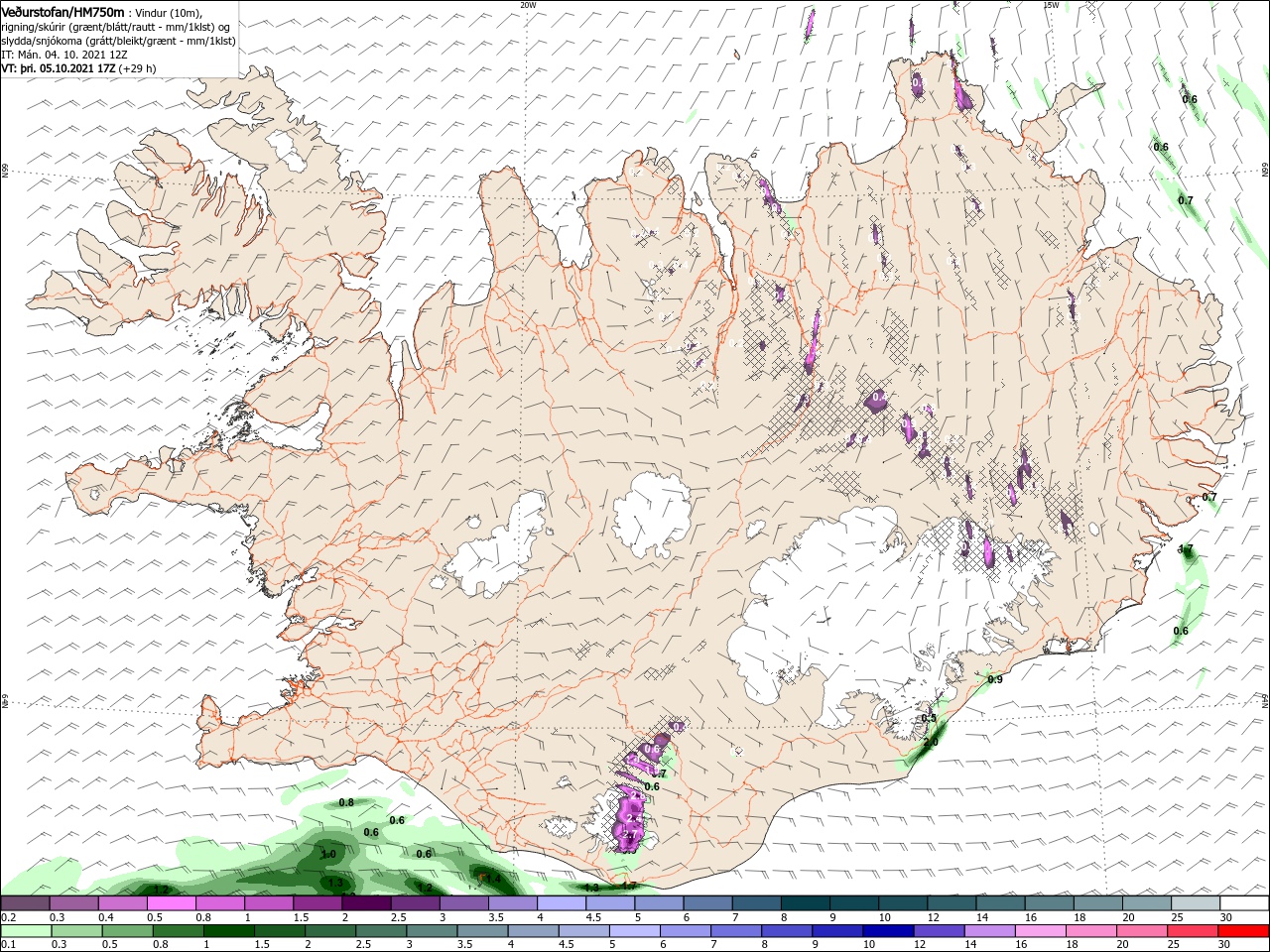Select the white snow swatch above 30
Image resolution: width=1270 pixels, height=952 pixels.
1244,903
